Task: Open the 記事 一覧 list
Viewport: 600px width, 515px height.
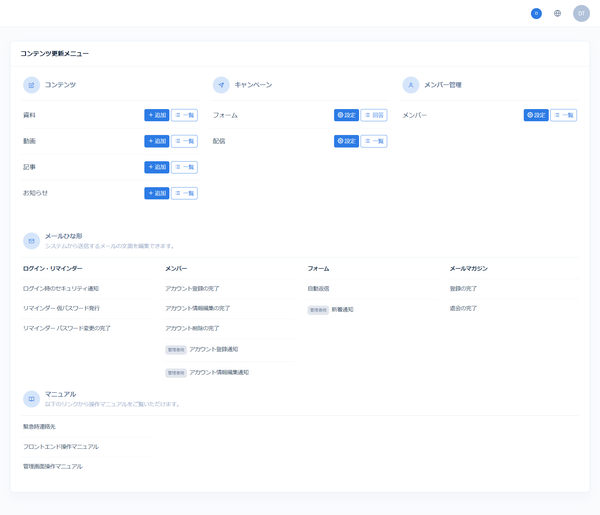Action: point(184,167)
